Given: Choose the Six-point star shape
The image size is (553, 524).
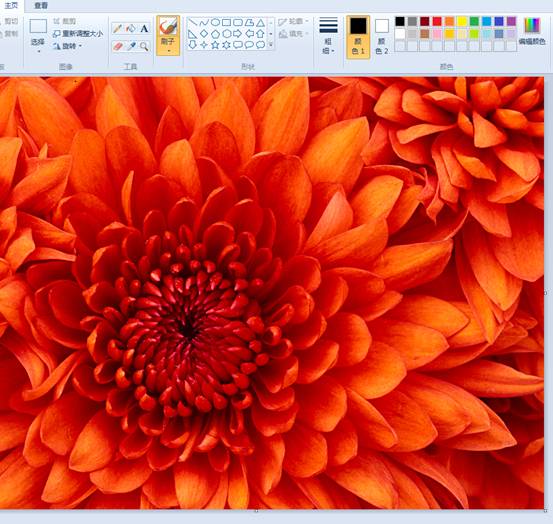Looking at the screenshot, I should pyautogui.click(x=226, y=45).
